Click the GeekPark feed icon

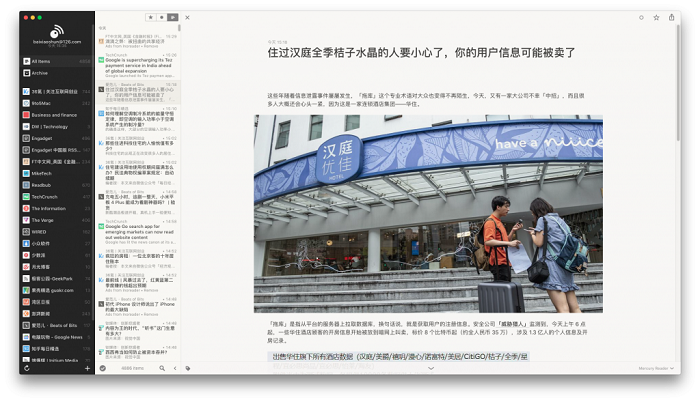click(26, 278)
